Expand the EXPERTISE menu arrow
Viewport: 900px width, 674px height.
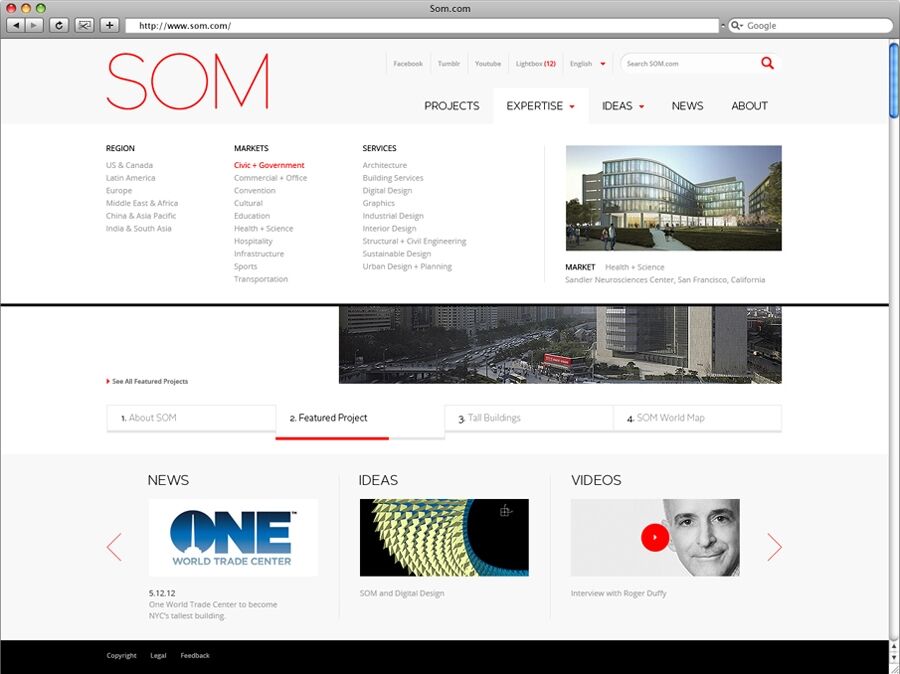click(572, 107)
